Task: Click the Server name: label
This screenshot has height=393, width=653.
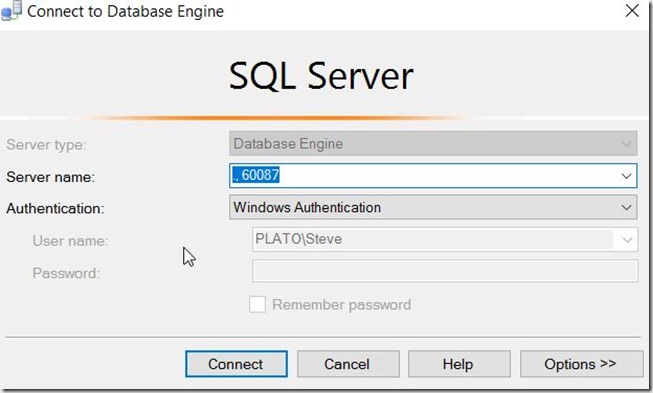Action: click(51, 177)
